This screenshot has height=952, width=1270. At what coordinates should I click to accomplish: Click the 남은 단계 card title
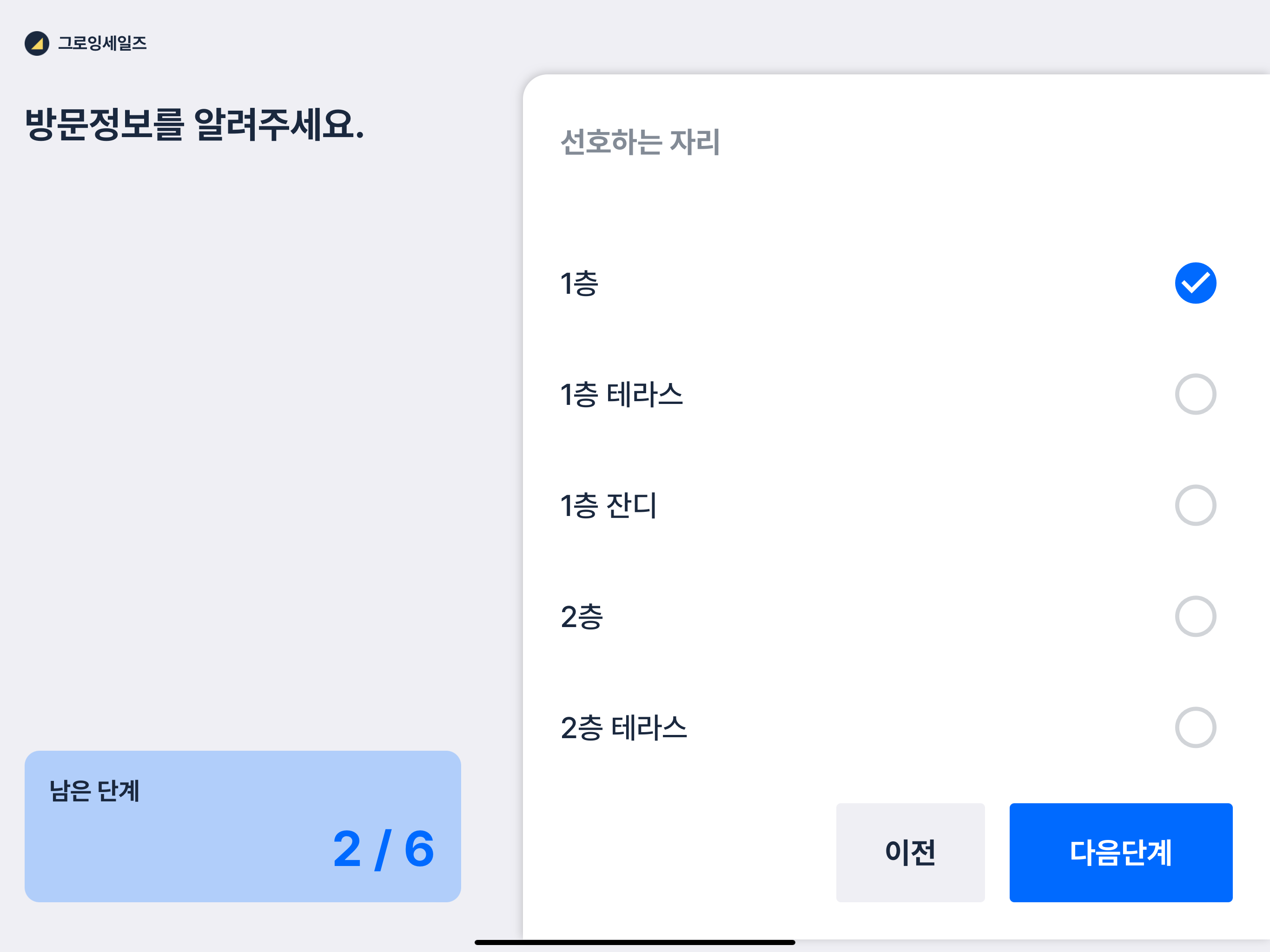pyautogui.click(x=94, y=791)
